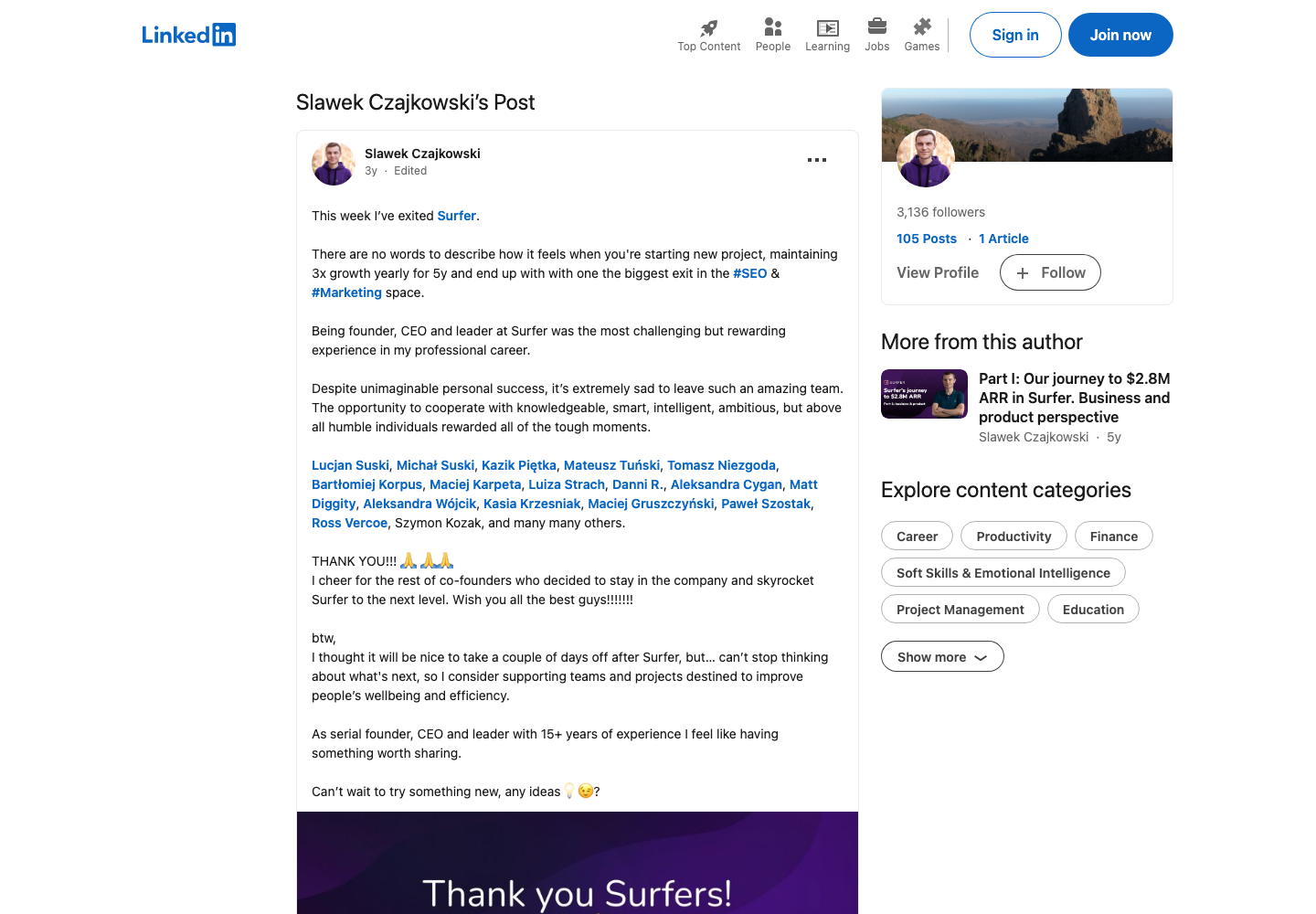This screenshot has width=1316, height=914.
Task: Select the Career category
Action: [917, 537]
